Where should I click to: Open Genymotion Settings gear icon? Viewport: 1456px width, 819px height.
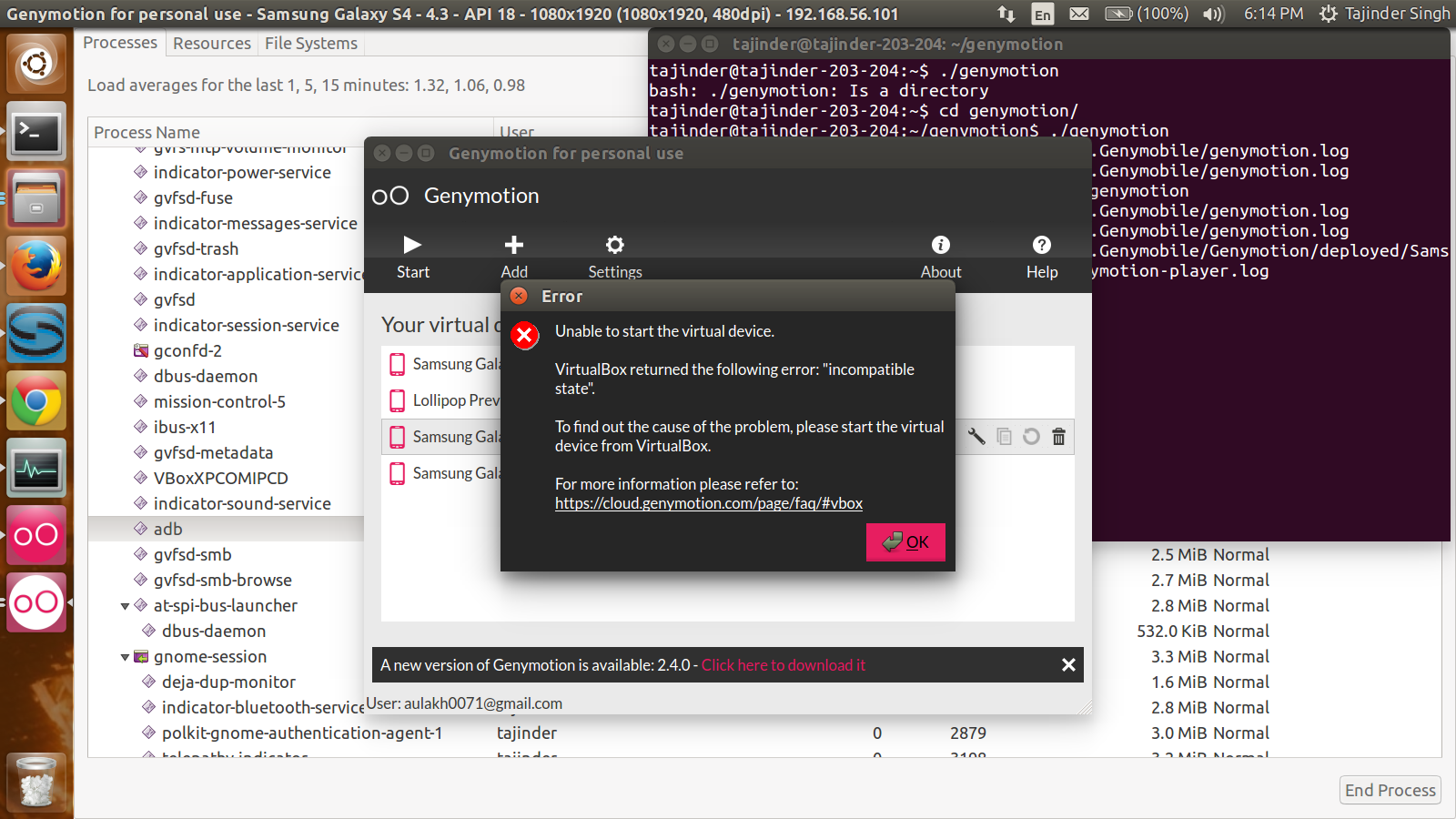(615, 245)
